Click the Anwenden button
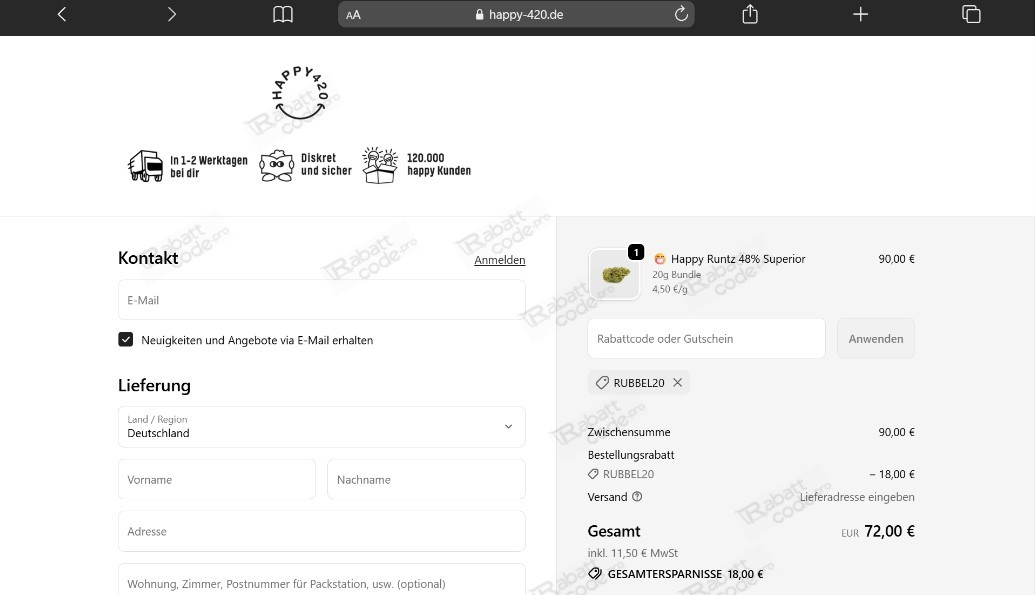1035x595 pixels. coord(876,339)
